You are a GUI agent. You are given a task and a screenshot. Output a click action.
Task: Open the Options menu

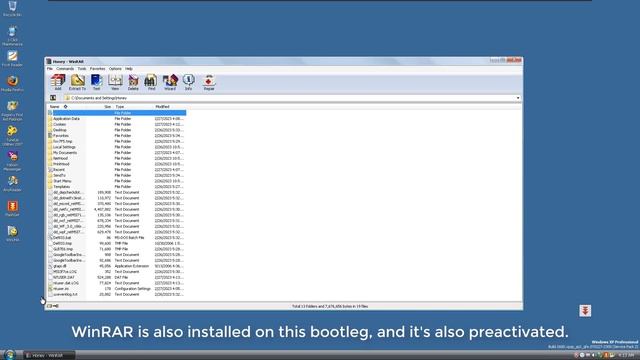click(115, 69)
